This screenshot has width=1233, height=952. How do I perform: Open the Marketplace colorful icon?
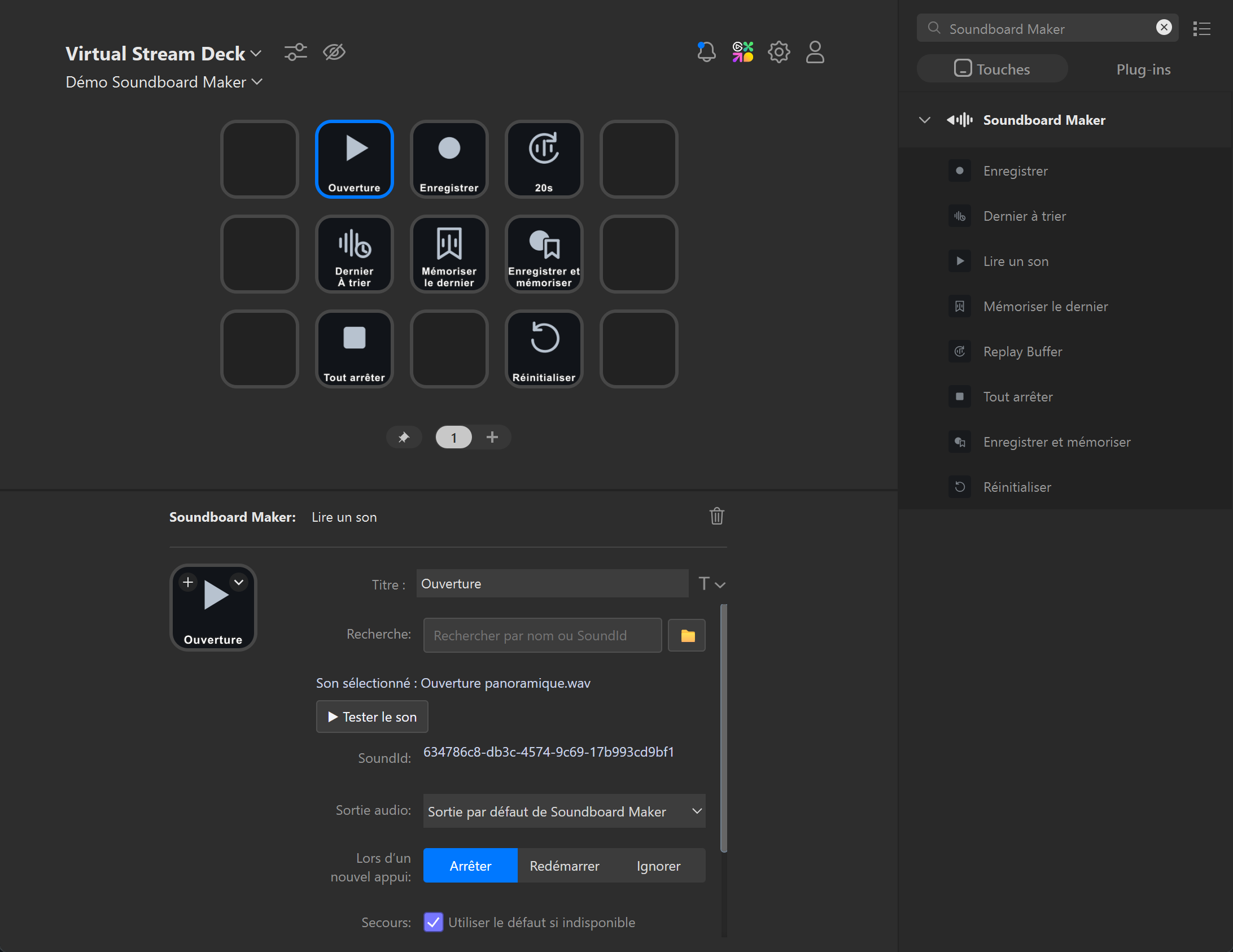pyautogui.click(x=742, y=52)
